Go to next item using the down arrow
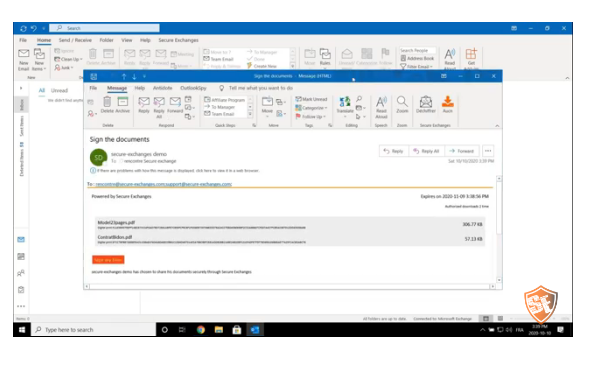The width and height of the screenshot is (589, 373). (x=134, y=76)
